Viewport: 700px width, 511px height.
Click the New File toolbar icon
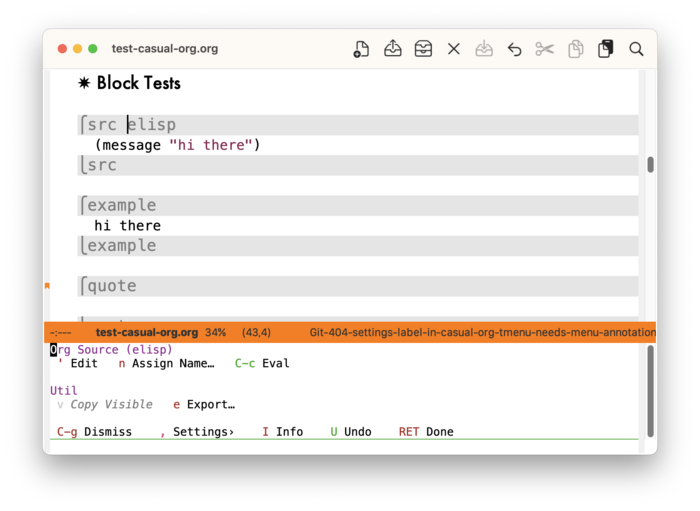361,49
